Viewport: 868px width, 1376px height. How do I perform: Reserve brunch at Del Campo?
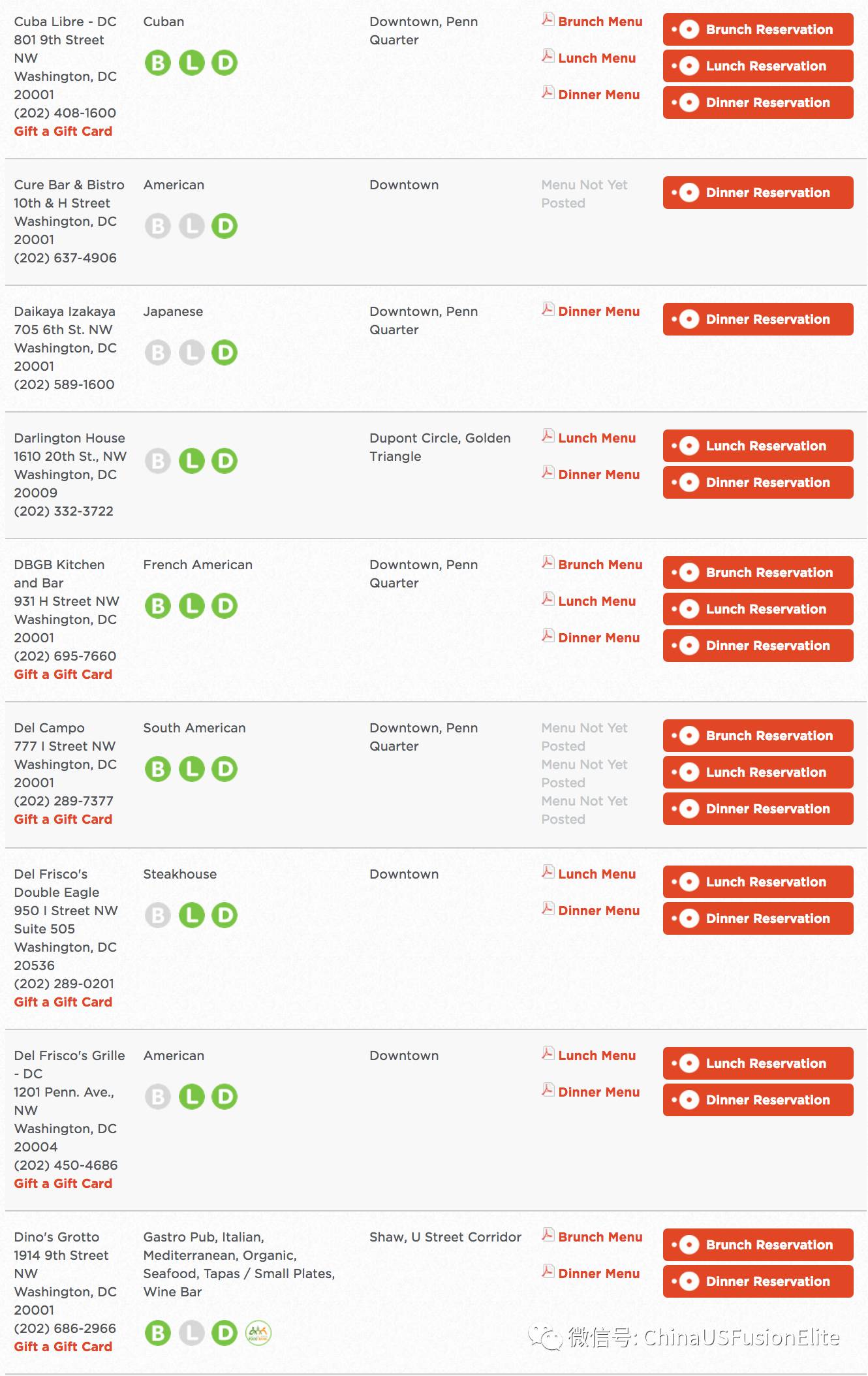tap(758, 736)
